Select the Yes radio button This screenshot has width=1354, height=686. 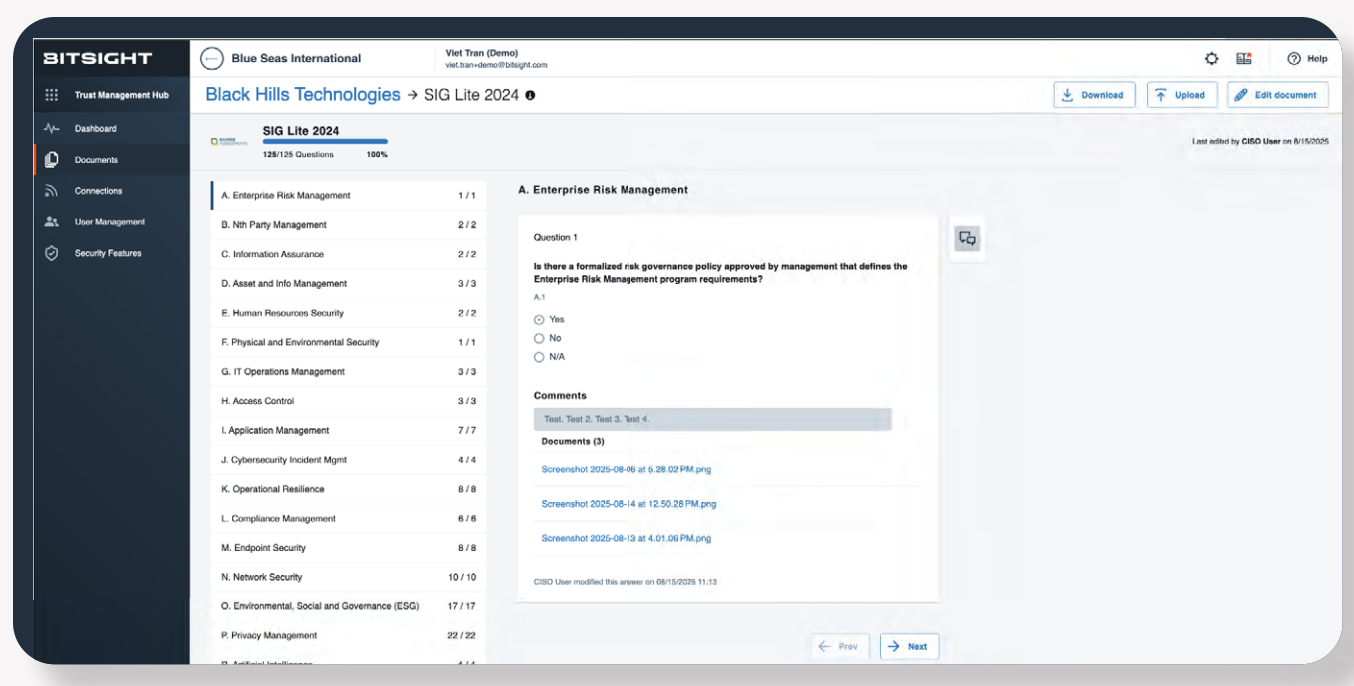coord(539,320)
